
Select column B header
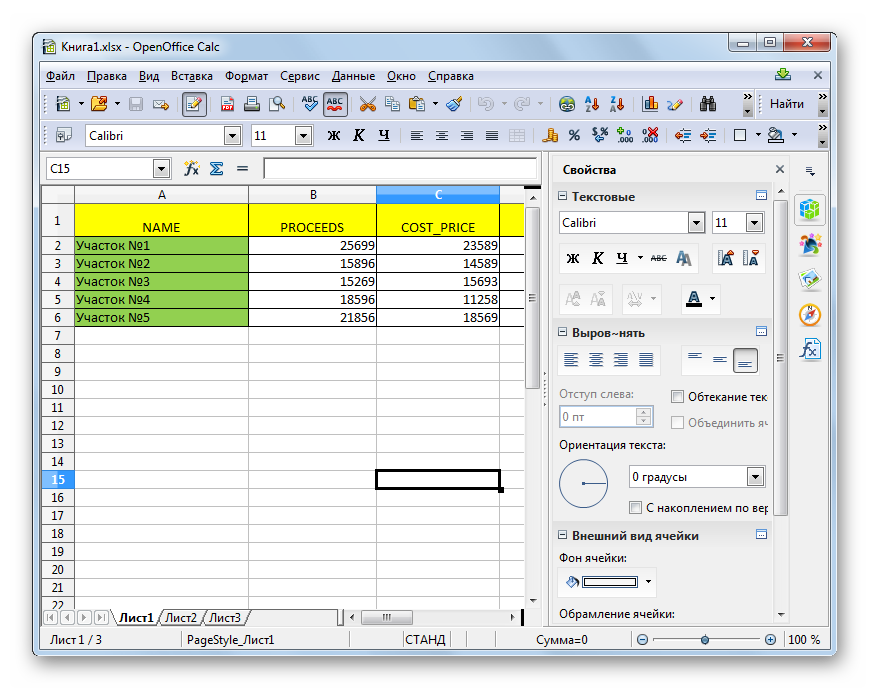[312, 195]
